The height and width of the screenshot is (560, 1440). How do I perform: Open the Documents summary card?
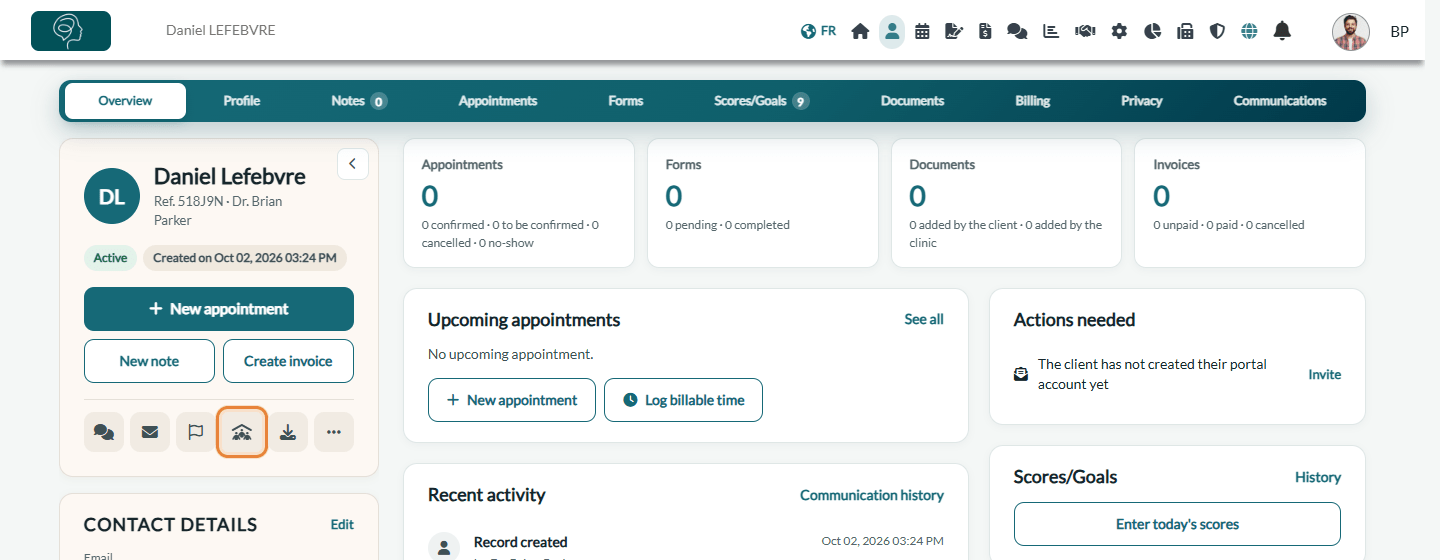1007,203
